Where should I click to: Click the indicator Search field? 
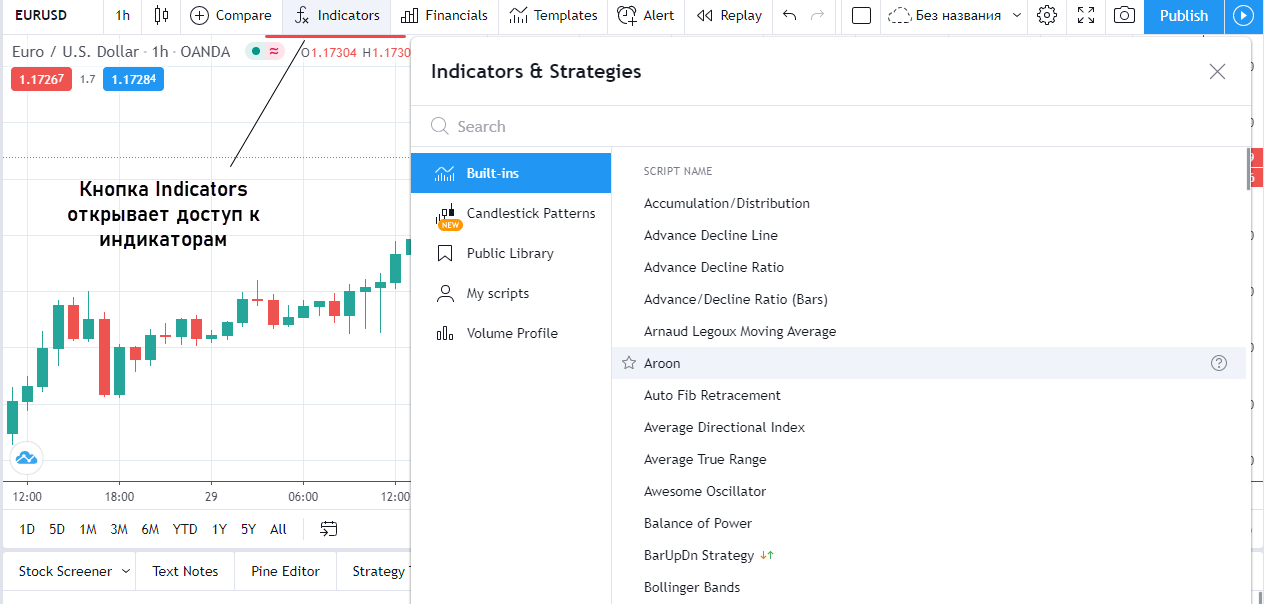[830, 126]
